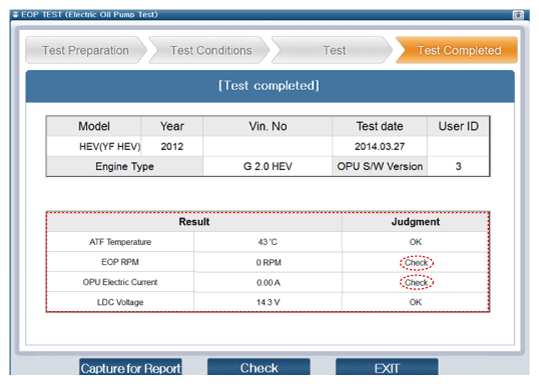Click the title bar camera icon
The height and width of the screenshot is (384, 539).
coord(518,15)
